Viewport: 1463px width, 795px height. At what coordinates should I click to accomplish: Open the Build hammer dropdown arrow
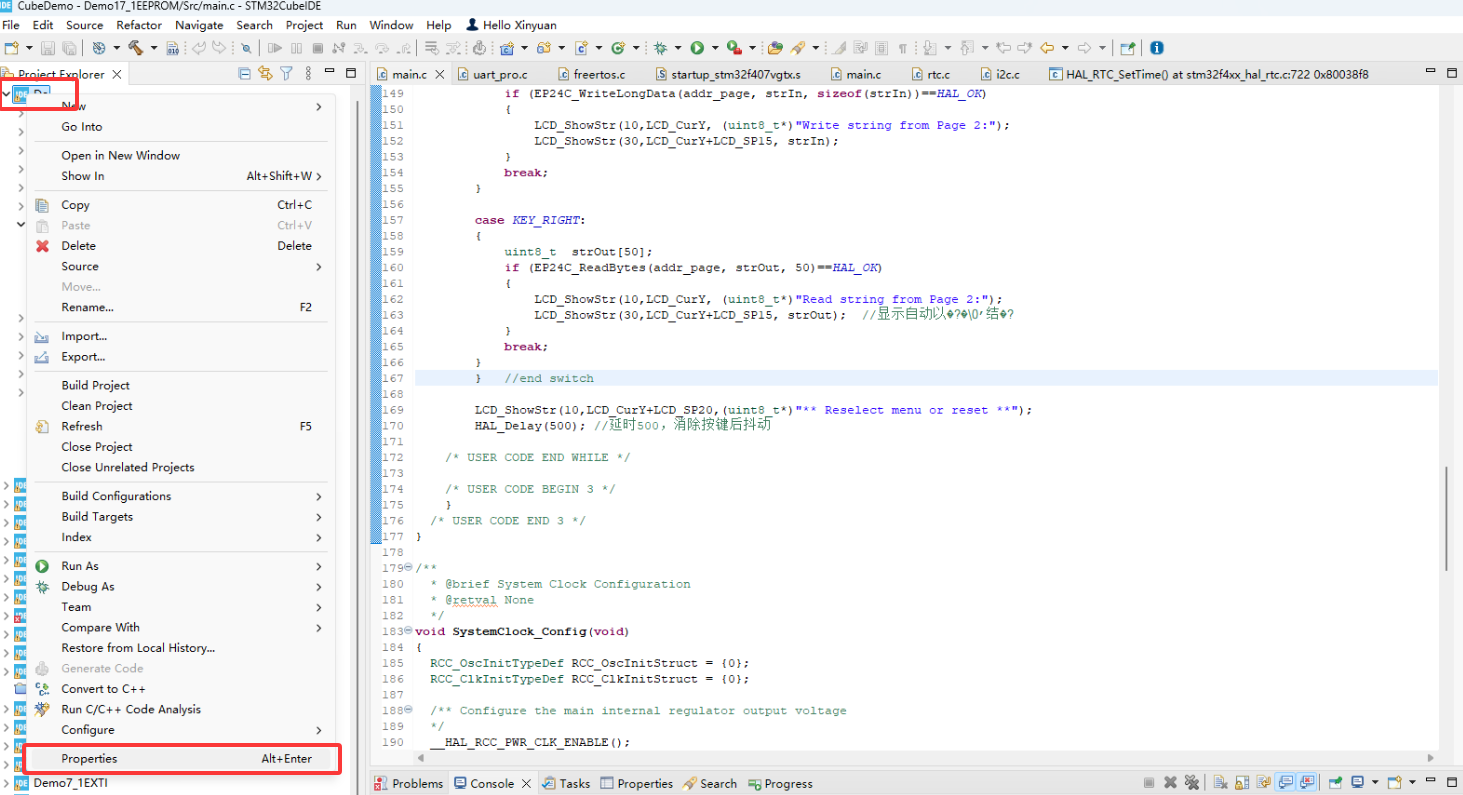pyautogui.click(x=153, y=48)
